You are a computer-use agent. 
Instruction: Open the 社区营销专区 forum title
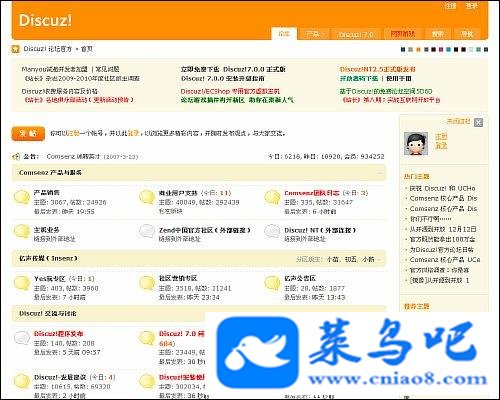(178, 278)
